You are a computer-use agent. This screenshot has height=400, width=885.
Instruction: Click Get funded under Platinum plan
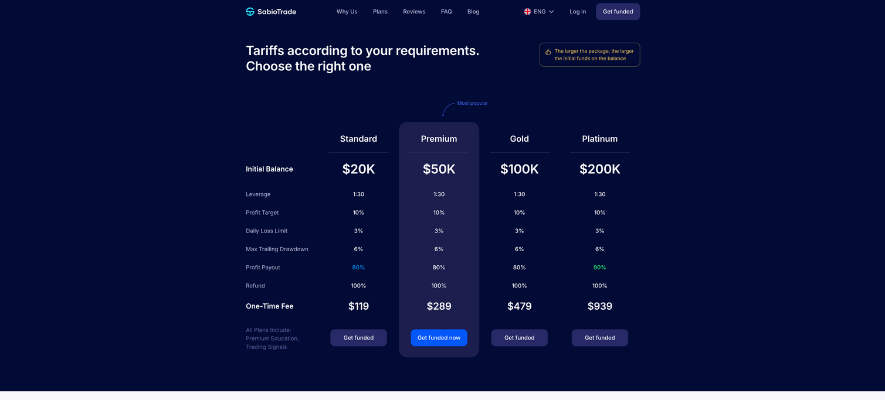click(599, 337)
